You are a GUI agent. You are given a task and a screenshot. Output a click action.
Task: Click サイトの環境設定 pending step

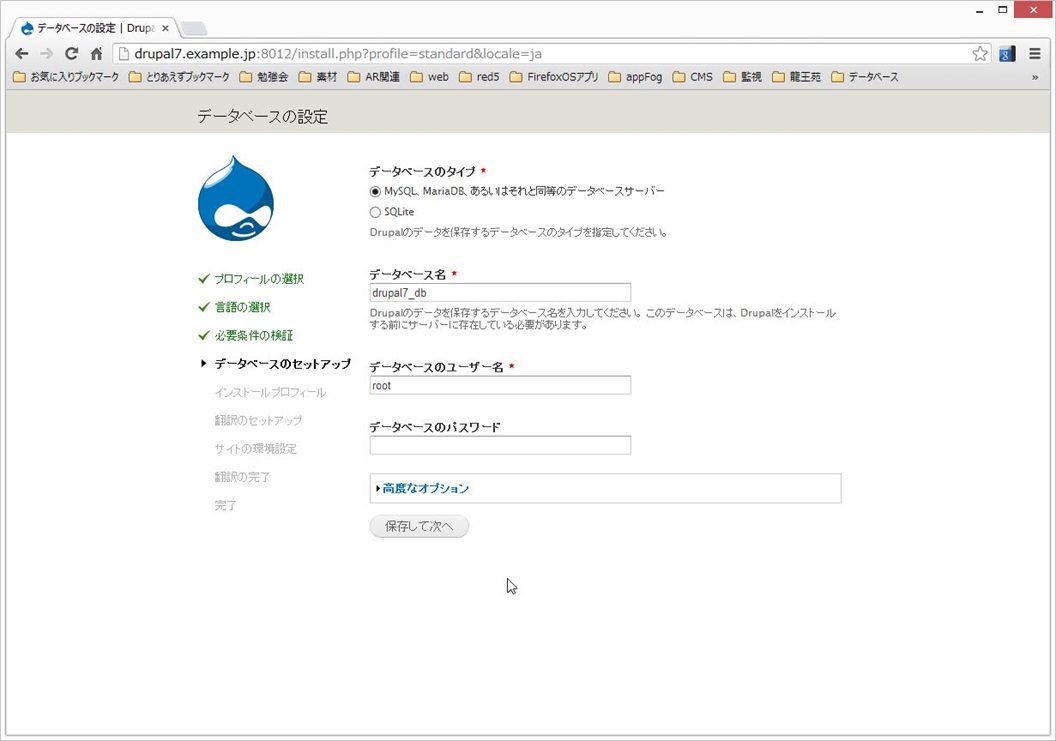tap(255, 449)
